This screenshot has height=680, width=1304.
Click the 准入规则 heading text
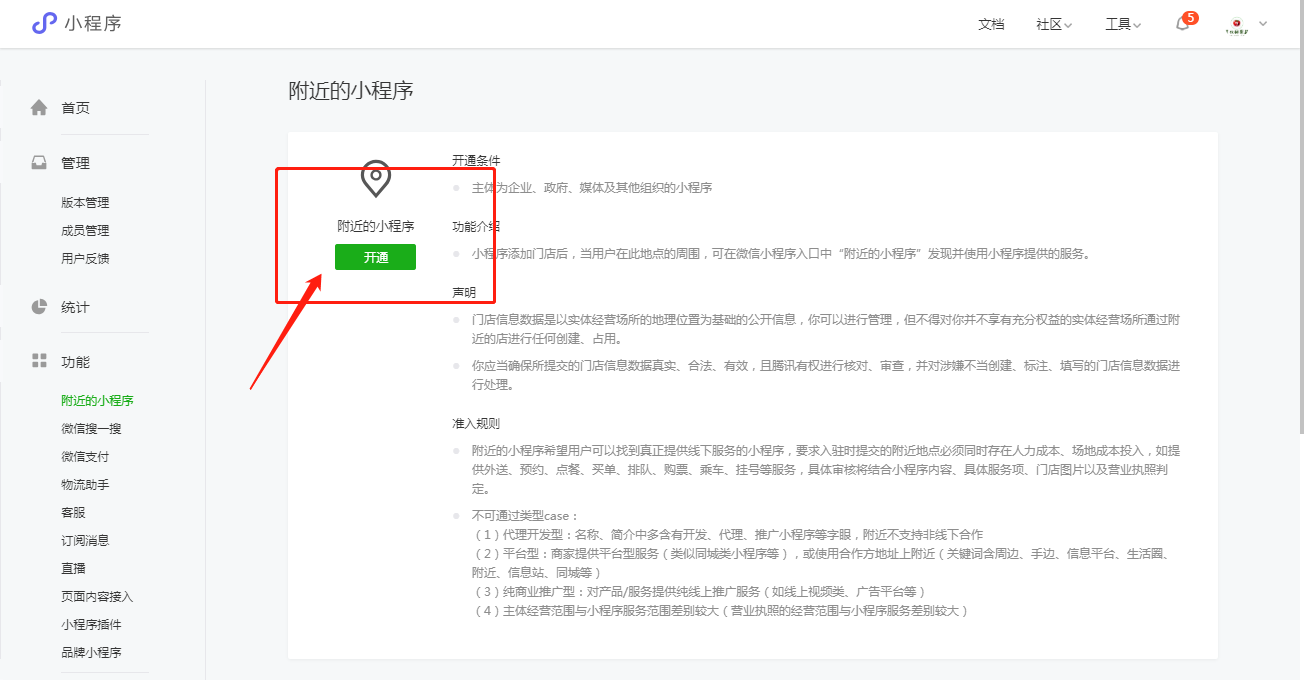[x=476, y=423]
